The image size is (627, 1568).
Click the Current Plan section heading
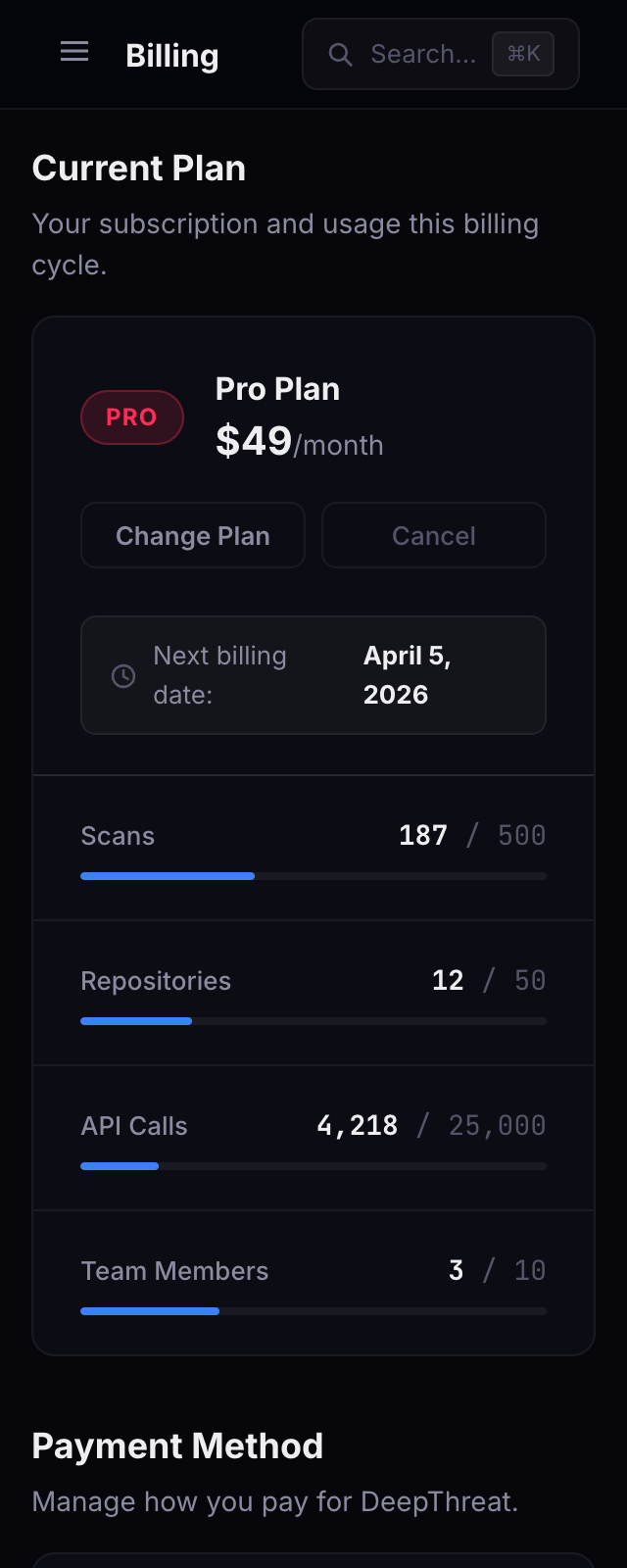[139, 169]
